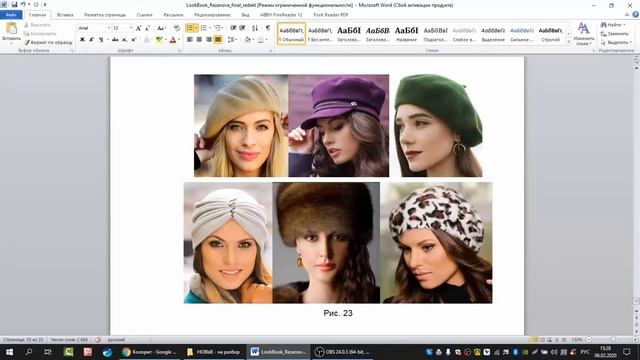The image size is (640, 360).
Task: Open the Chrome Колорит taskbar window
Action: point(150,352)
